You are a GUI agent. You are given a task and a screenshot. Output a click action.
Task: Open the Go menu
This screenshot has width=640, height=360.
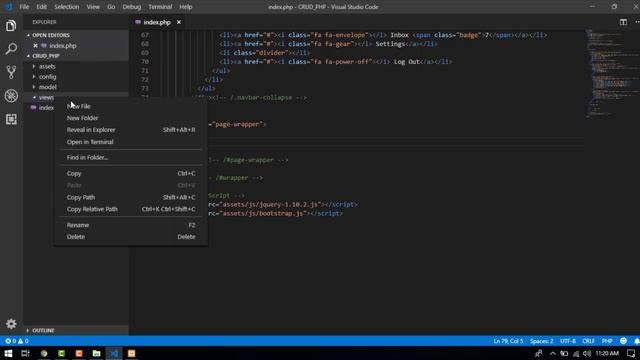[x=111, y=7]
